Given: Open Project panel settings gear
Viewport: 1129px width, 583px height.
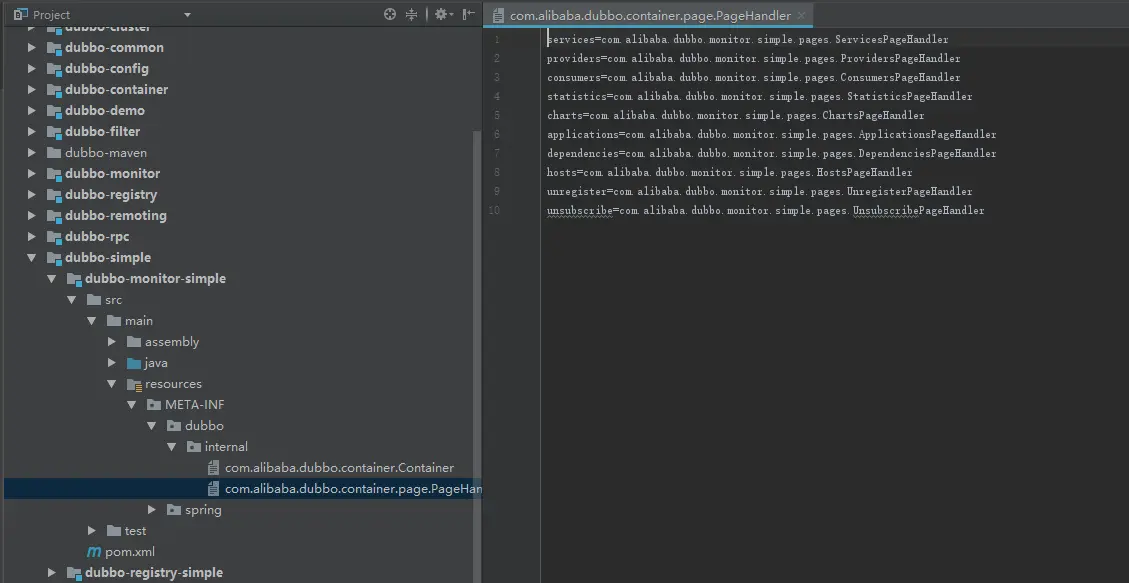Looking at the screenshot, I should tap(442, 14).
